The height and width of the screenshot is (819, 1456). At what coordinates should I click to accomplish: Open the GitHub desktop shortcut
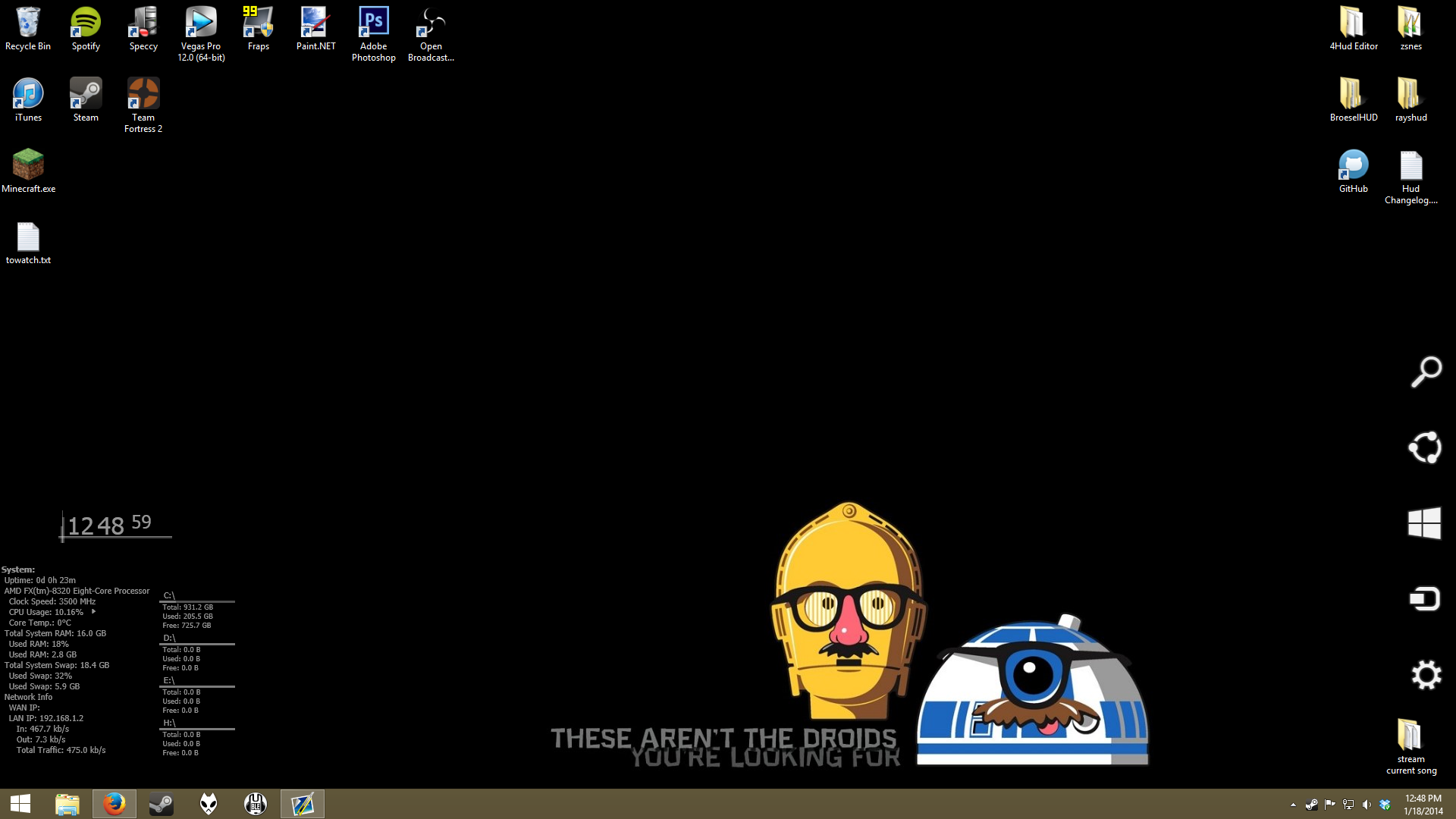1354,171
